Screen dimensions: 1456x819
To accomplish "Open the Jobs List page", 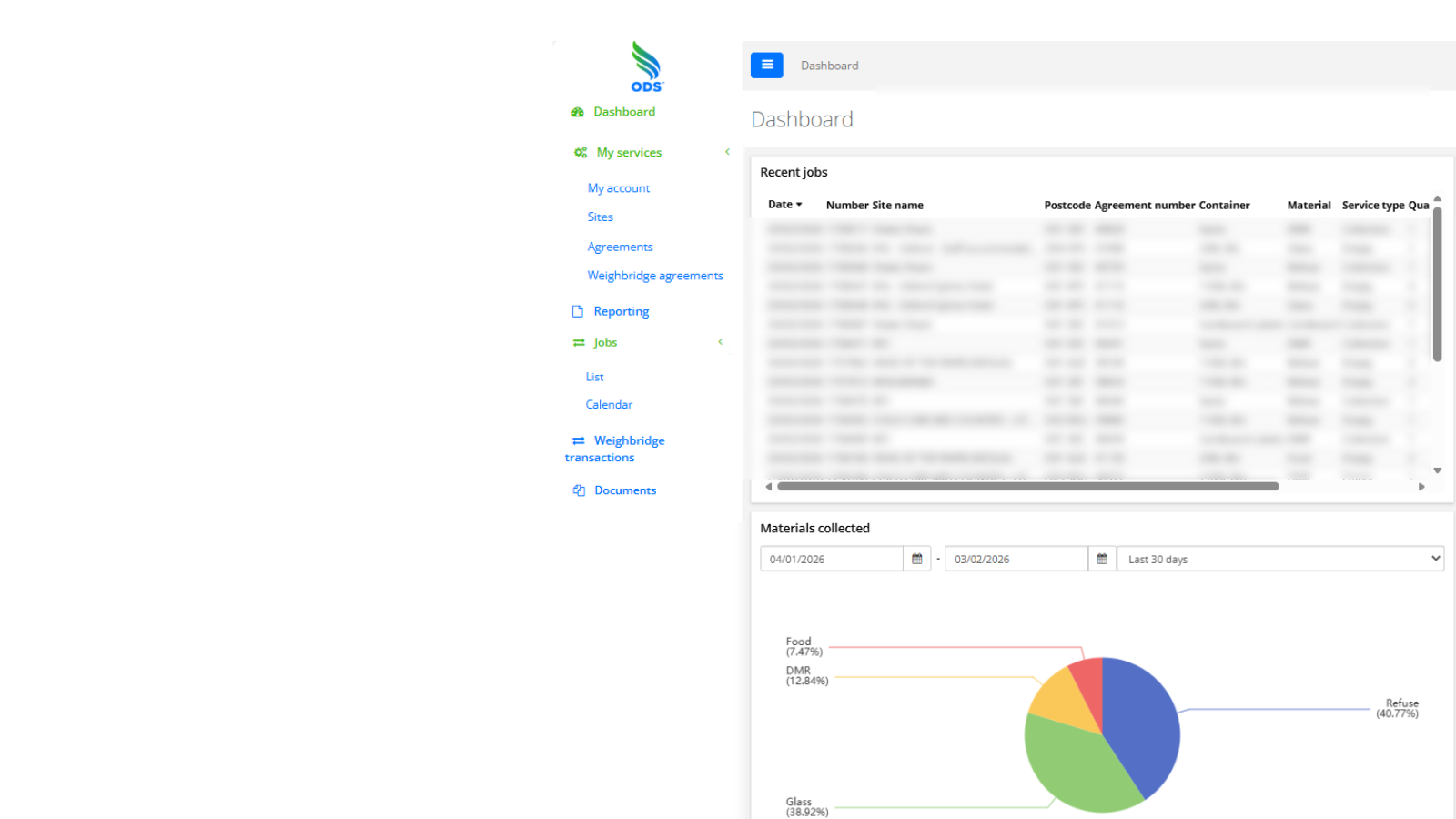I will [x=595, y=377].
